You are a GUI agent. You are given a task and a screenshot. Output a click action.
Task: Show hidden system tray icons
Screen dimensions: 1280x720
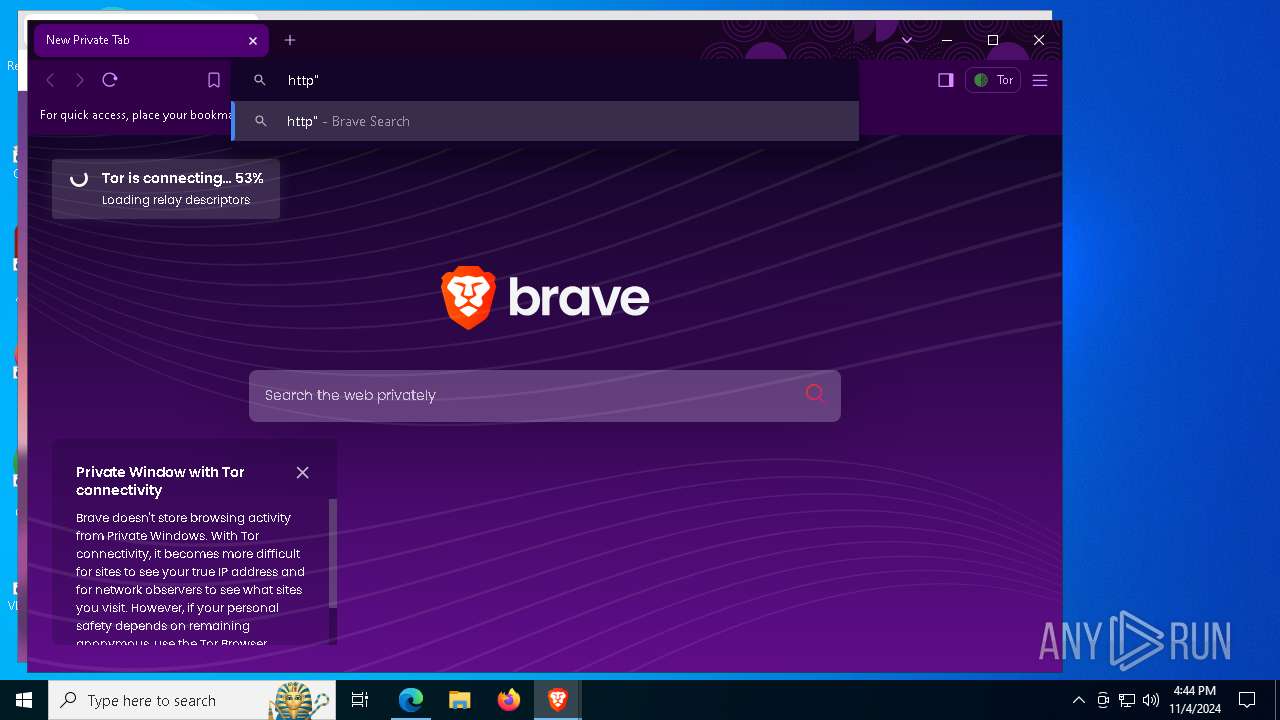pyautogui.click(x=1079, y=700)
